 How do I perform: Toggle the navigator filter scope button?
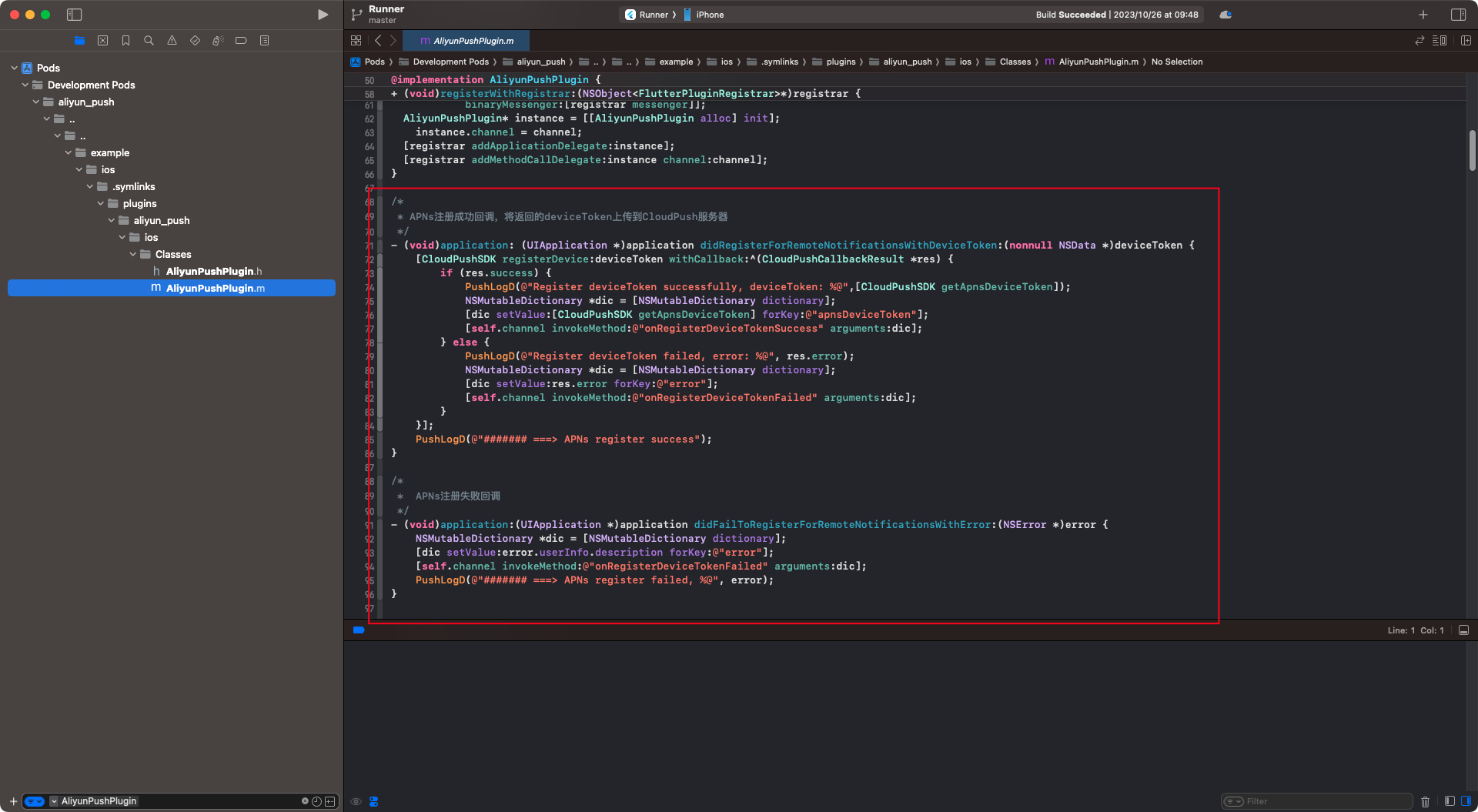coord(35,801)
